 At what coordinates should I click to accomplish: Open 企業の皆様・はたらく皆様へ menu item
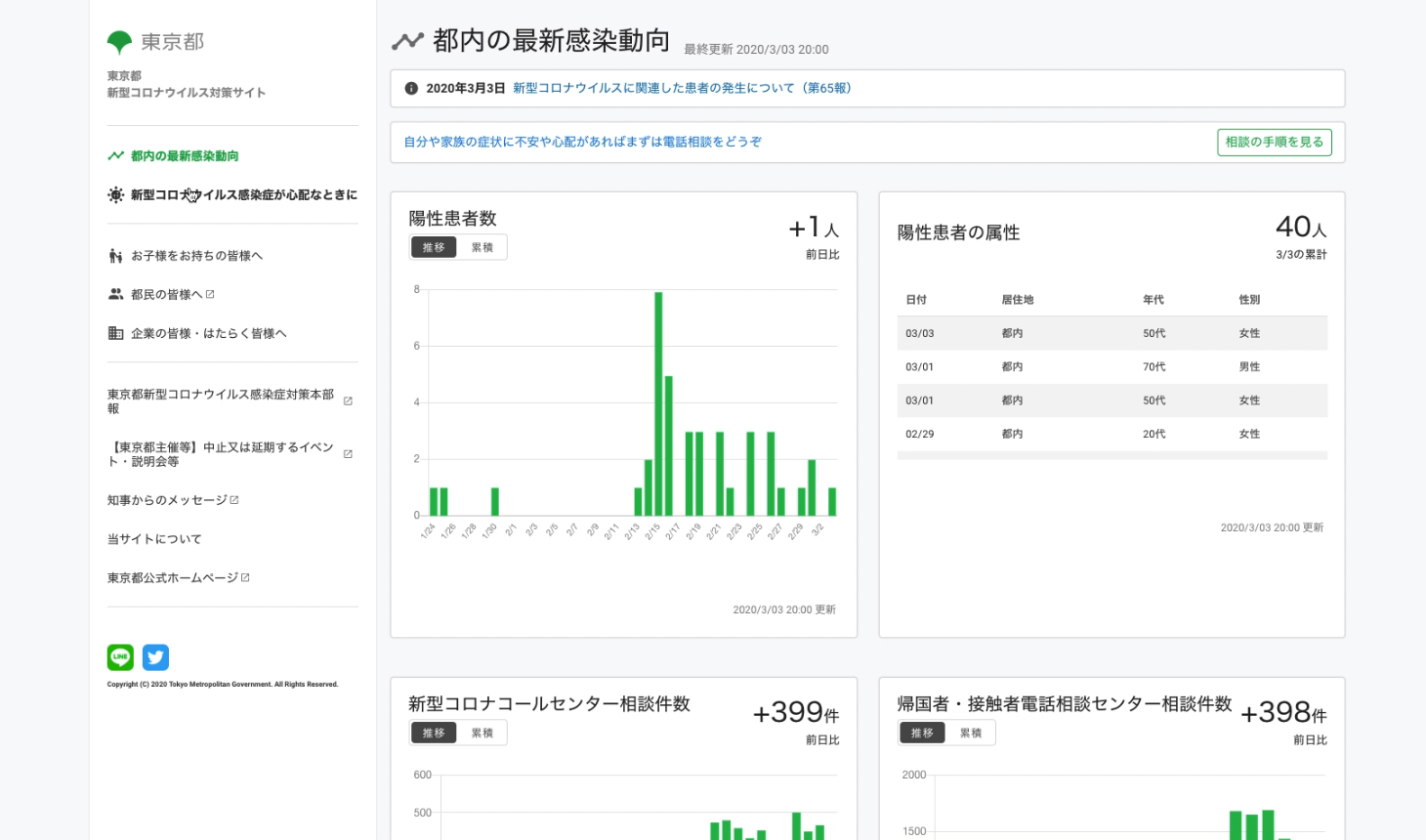209,333
